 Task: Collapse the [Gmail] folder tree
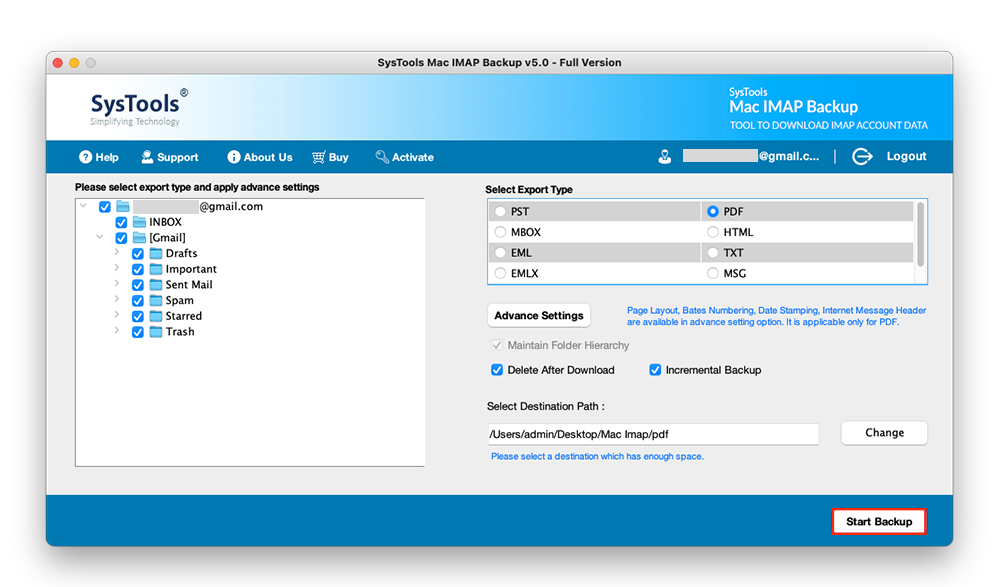pyautogui.click(x=100, y=236)
